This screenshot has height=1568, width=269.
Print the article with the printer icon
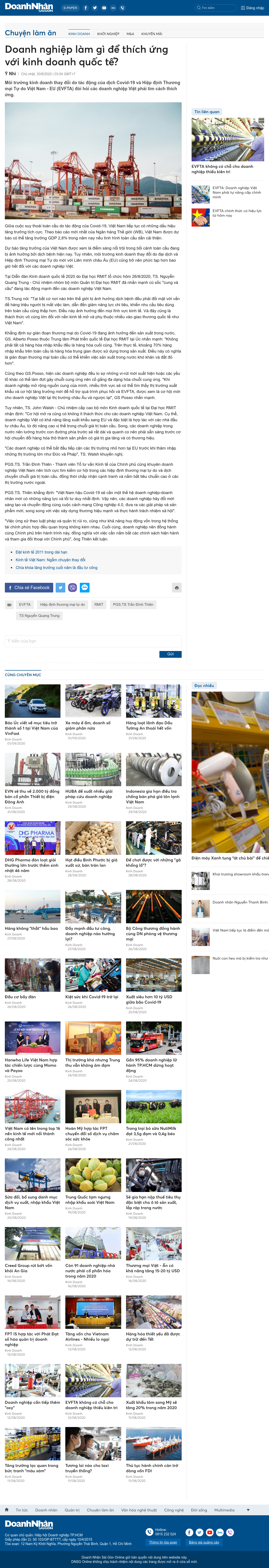point(177,587)
